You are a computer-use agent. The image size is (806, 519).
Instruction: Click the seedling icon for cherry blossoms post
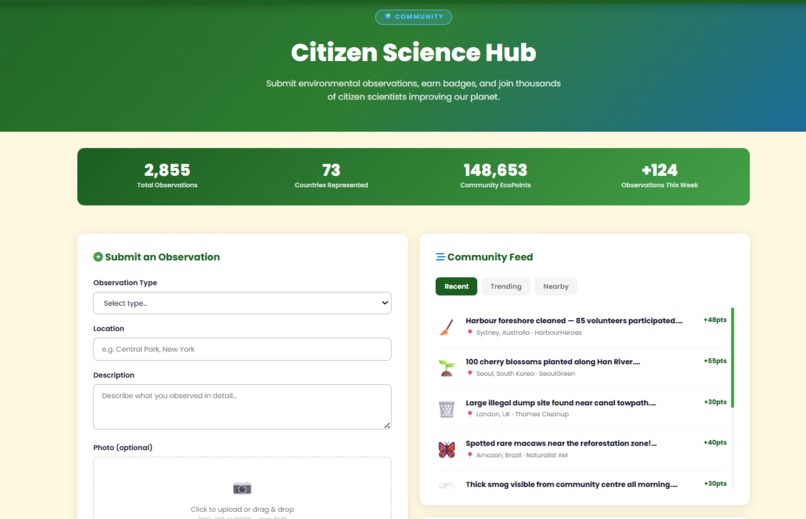coord(447,368)
